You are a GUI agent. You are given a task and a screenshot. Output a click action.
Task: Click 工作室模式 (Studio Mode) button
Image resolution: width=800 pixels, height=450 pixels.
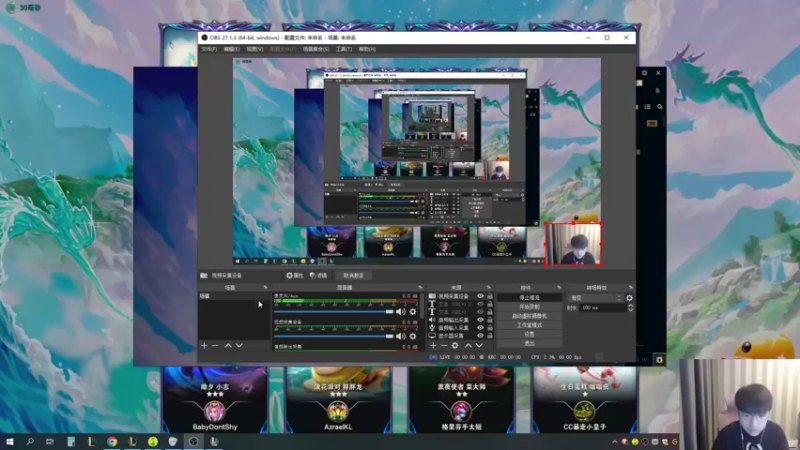pyautogui.click(x=530, y=325)
